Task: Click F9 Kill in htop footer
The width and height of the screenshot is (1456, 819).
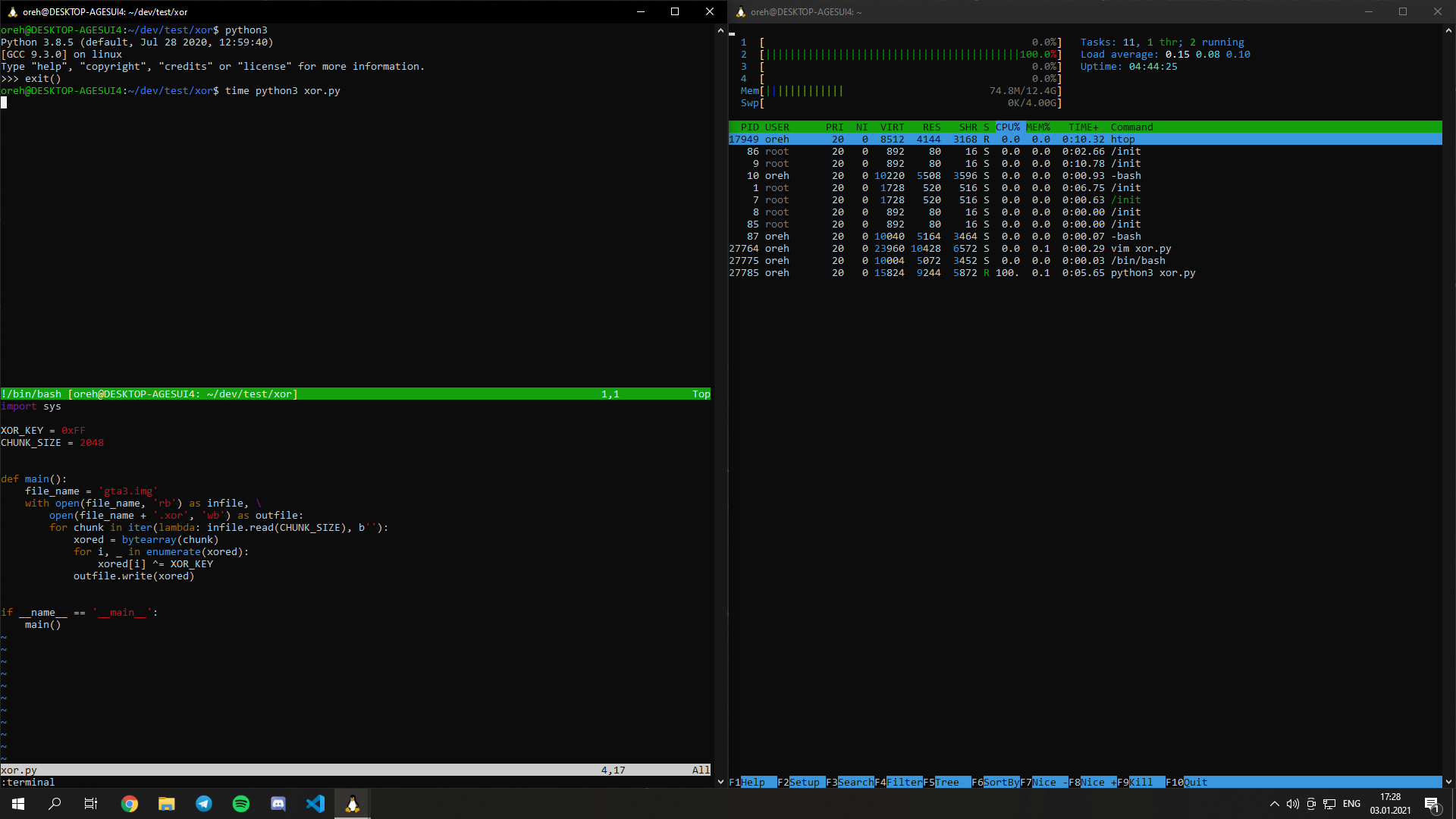Action: click(1141, 782)
